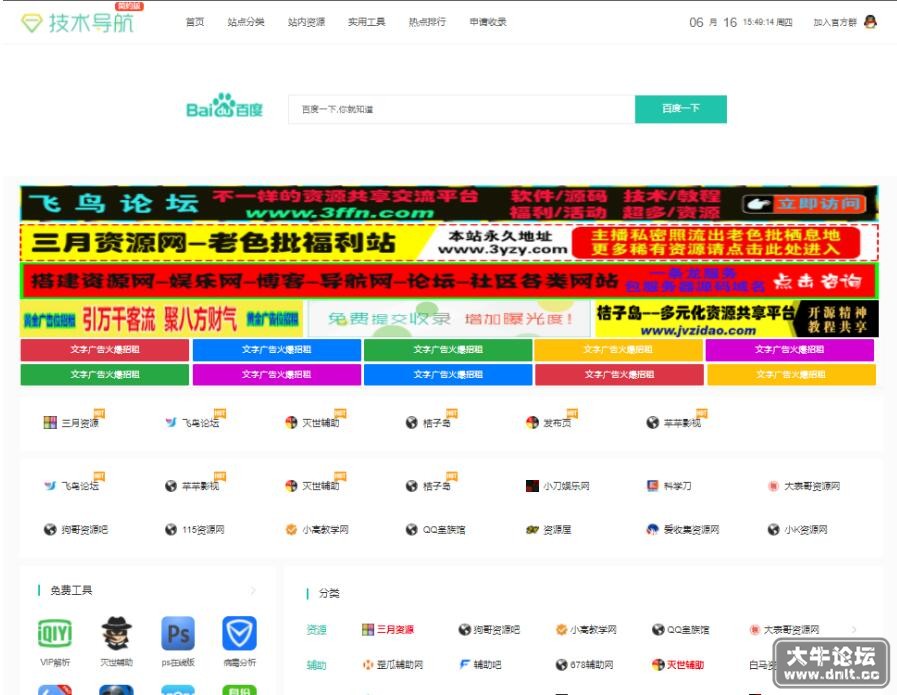This screenshot has height=695, width=897.
Task: Open the 实用工具 menu
Action: [x=367, y=22]
